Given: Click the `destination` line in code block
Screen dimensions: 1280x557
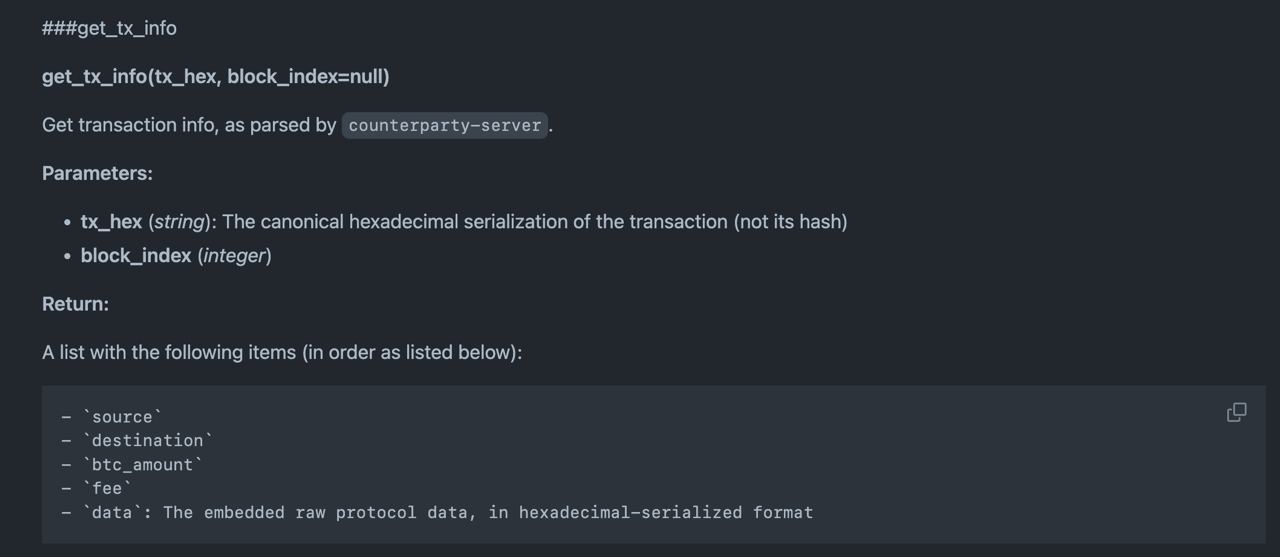Looking at the screenshot, I should (x=137, y=441).
